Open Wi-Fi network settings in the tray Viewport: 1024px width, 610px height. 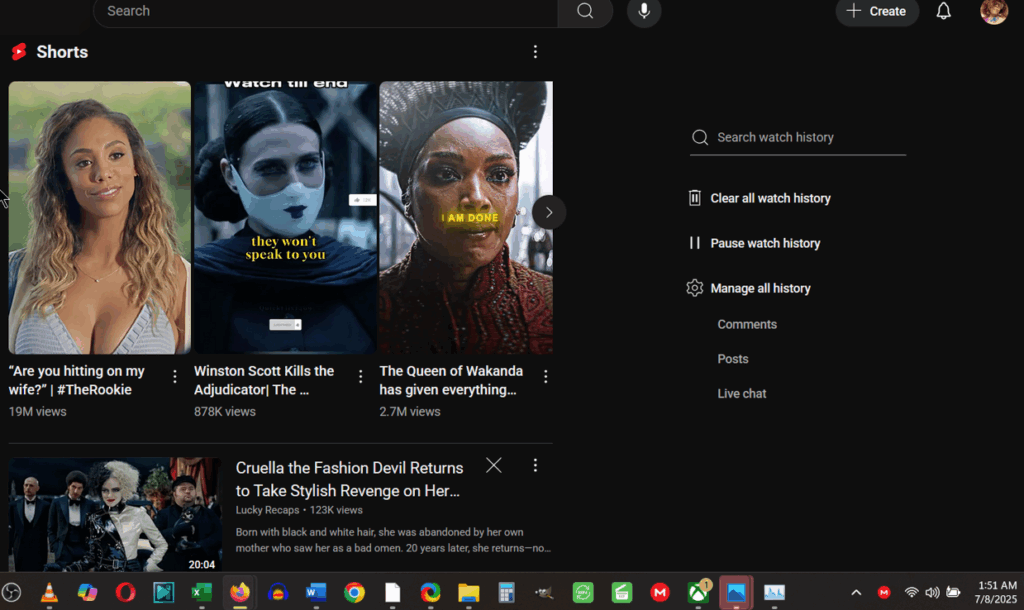(x=912, y=592)
